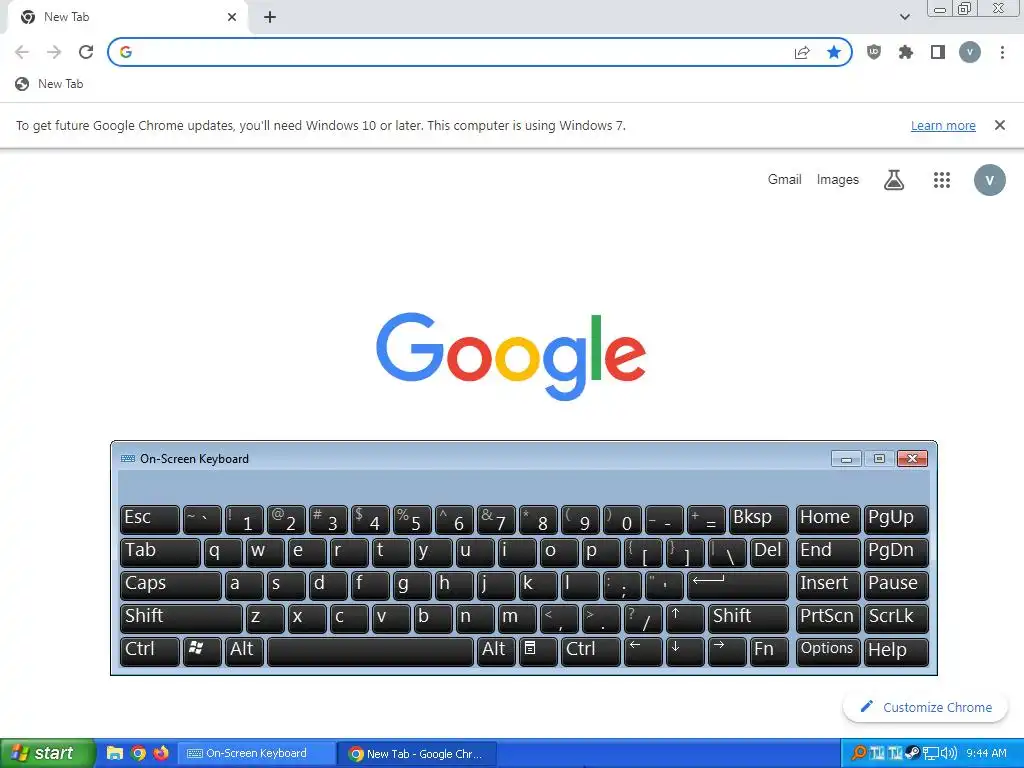
Task: Click the context menu key
Action: 538,651
